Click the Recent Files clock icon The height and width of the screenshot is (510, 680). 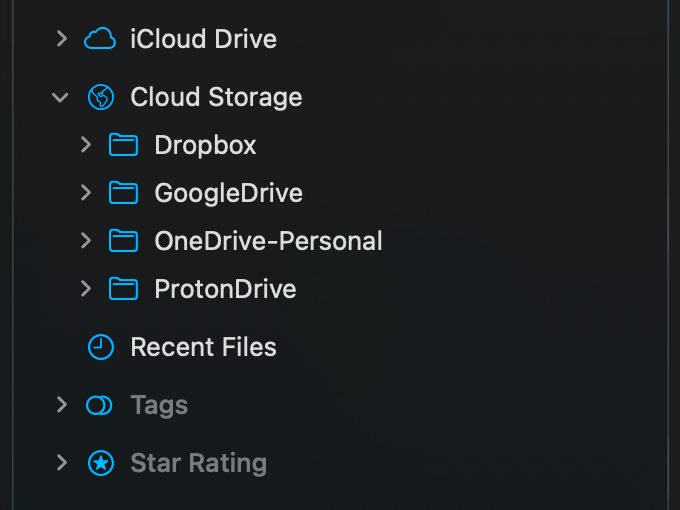(x=100, y=347)
